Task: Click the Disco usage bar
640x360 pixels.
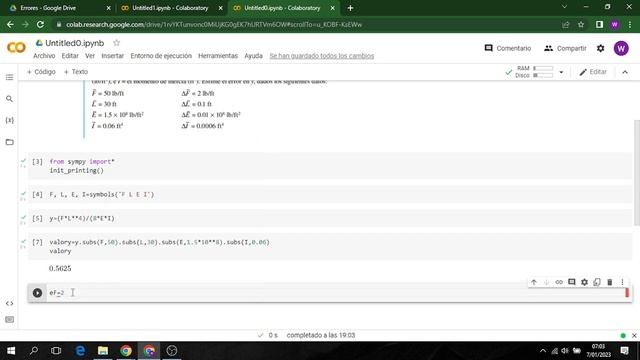Action: tap(543, 76)
